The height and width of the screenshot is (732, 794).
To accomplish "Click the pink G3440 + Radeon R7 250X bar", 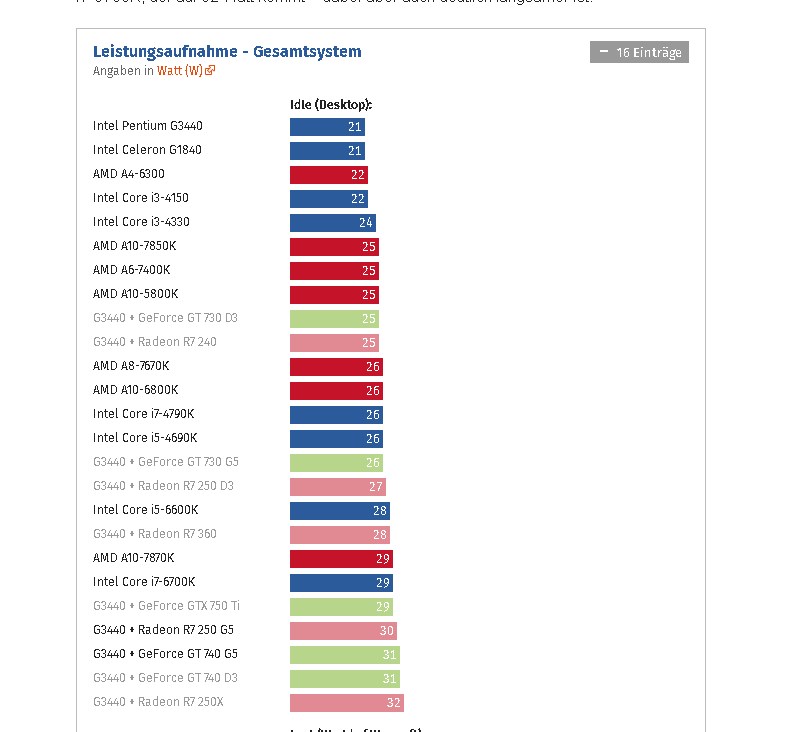I will click(346, 702).
